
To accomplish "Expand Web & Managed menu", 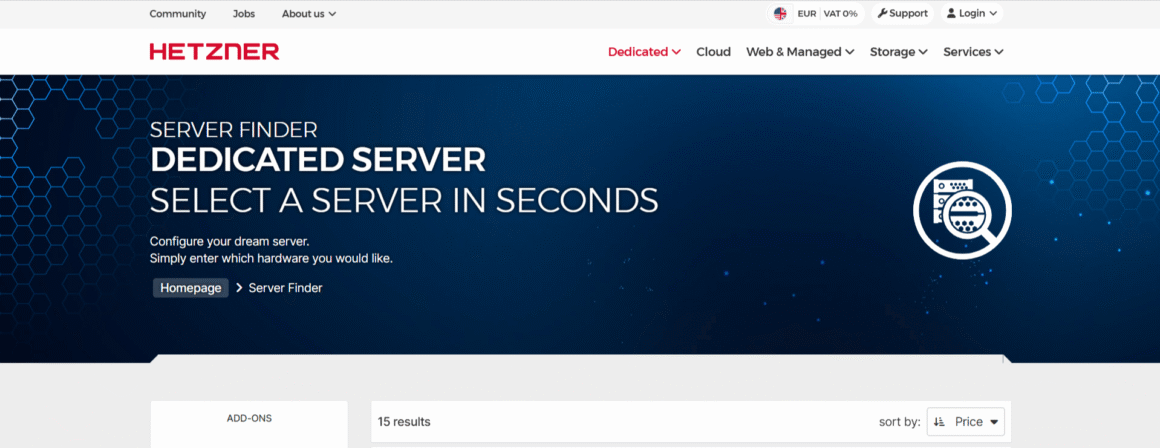I will tap(800, 52).
